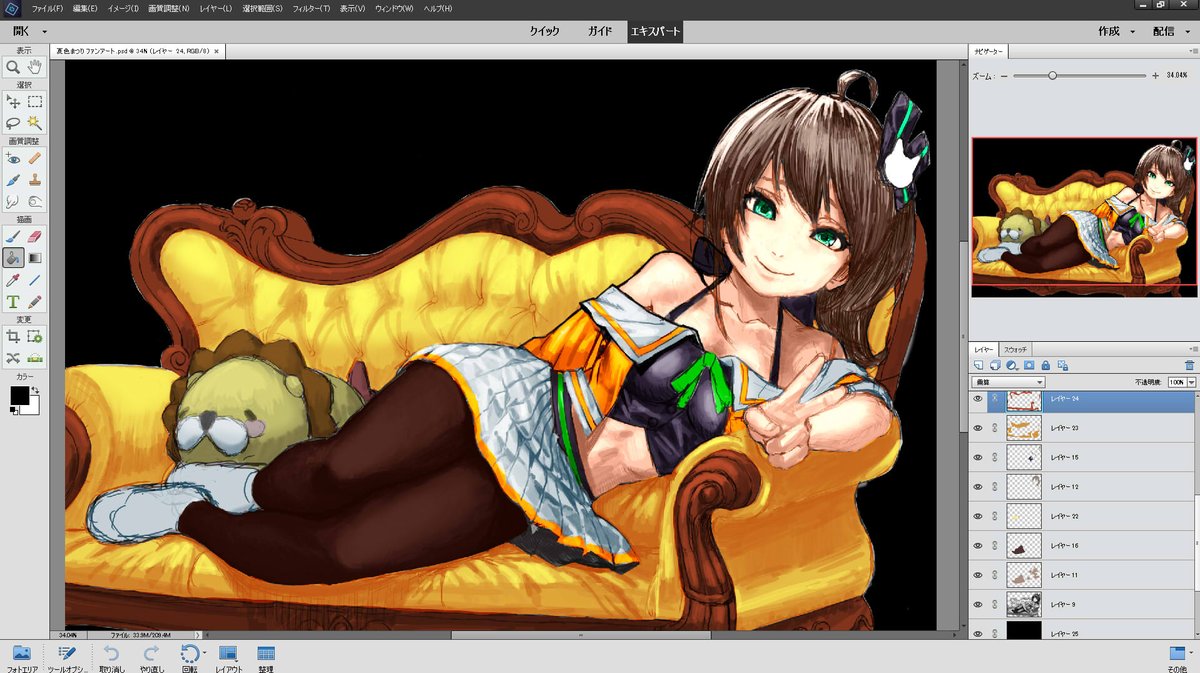Open the フィルター(T) menu

point(312,8)
